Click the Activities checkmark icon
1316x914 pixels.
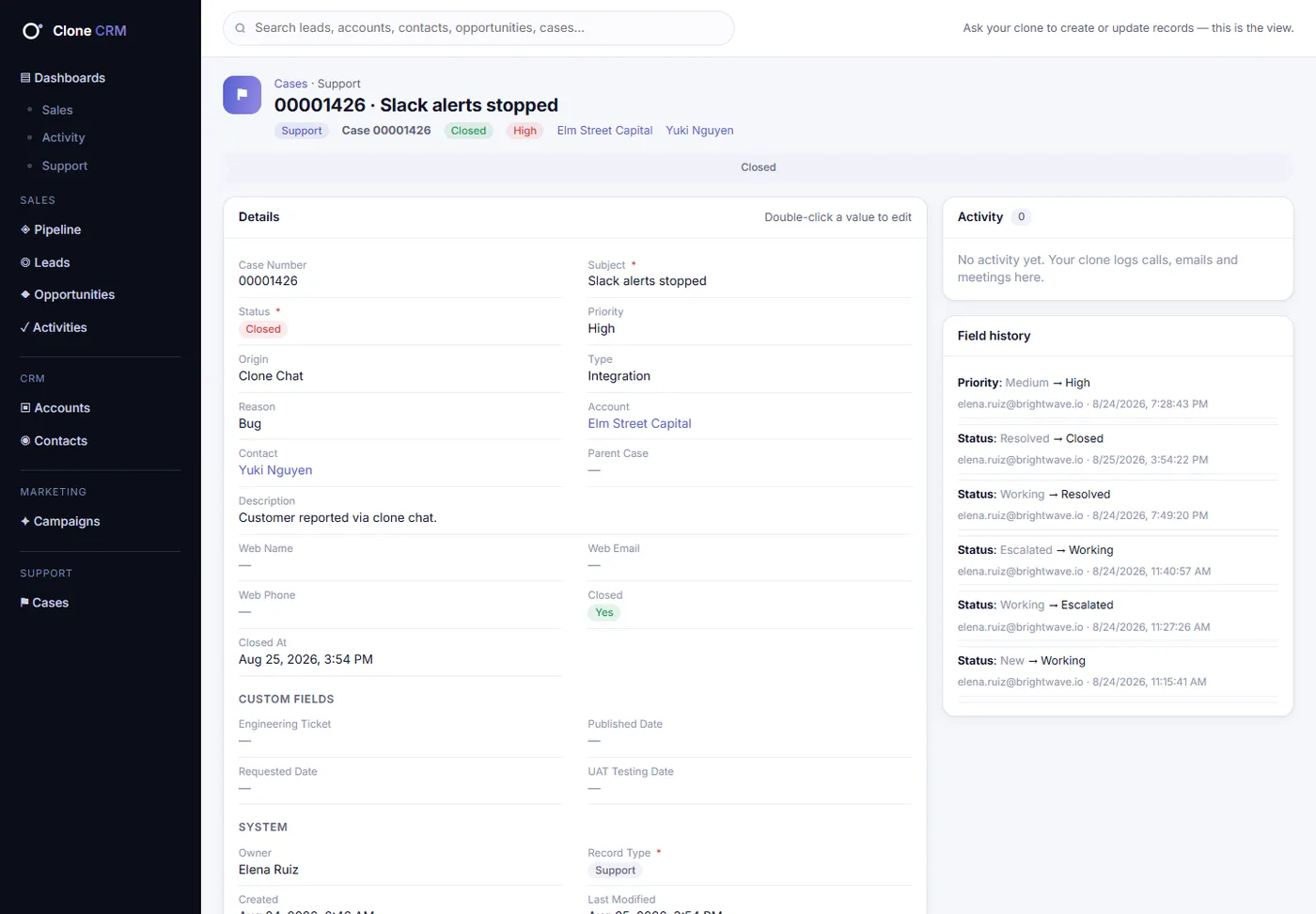(x=25, y=327)
